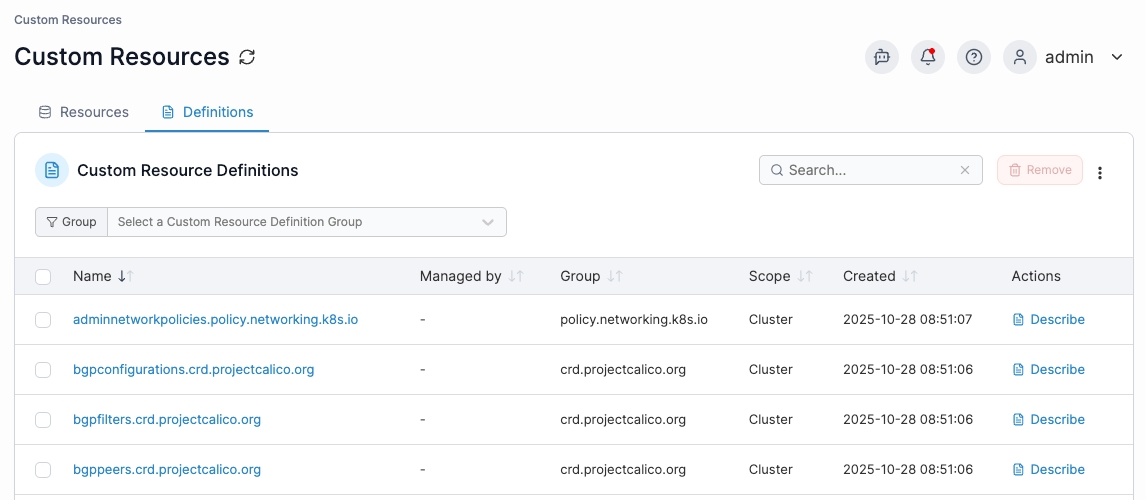Open the three-dot more options menu
This screenshot has width=1146, height=500.
pos(1100,172)
